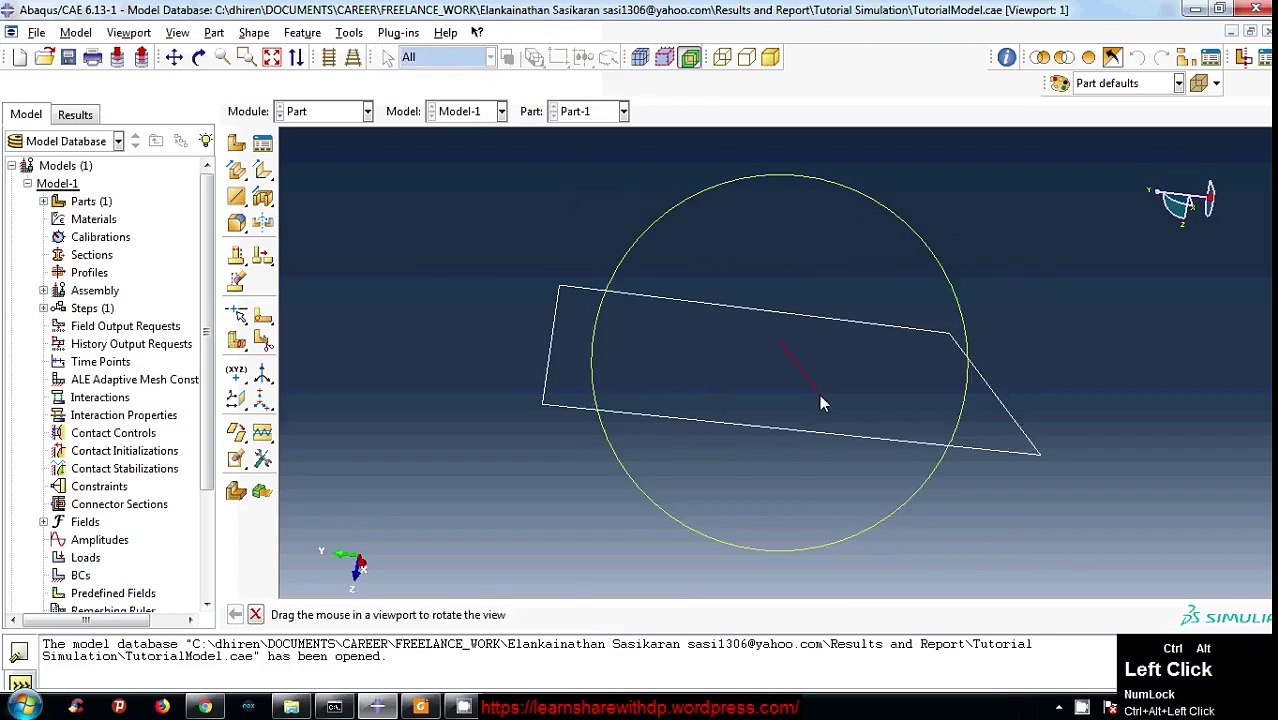
Task: Select the Box Zoom View tool
Action: (246, 57)
